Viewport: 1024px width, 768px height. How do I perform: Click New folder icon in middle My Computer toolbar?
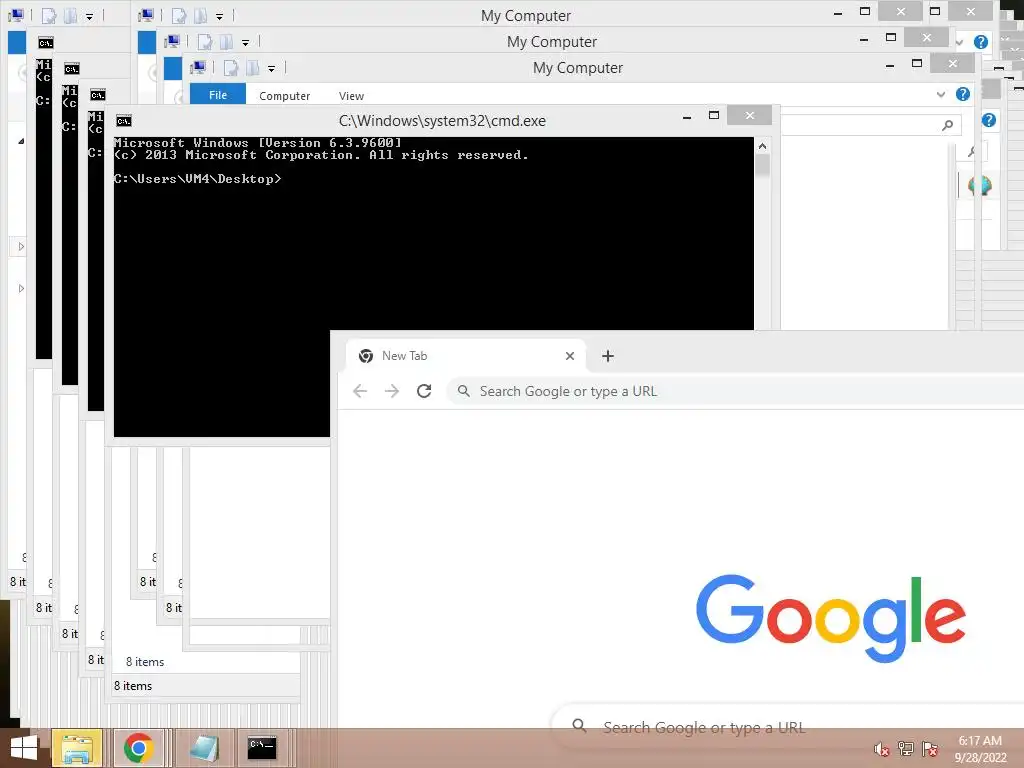(227, 42)
